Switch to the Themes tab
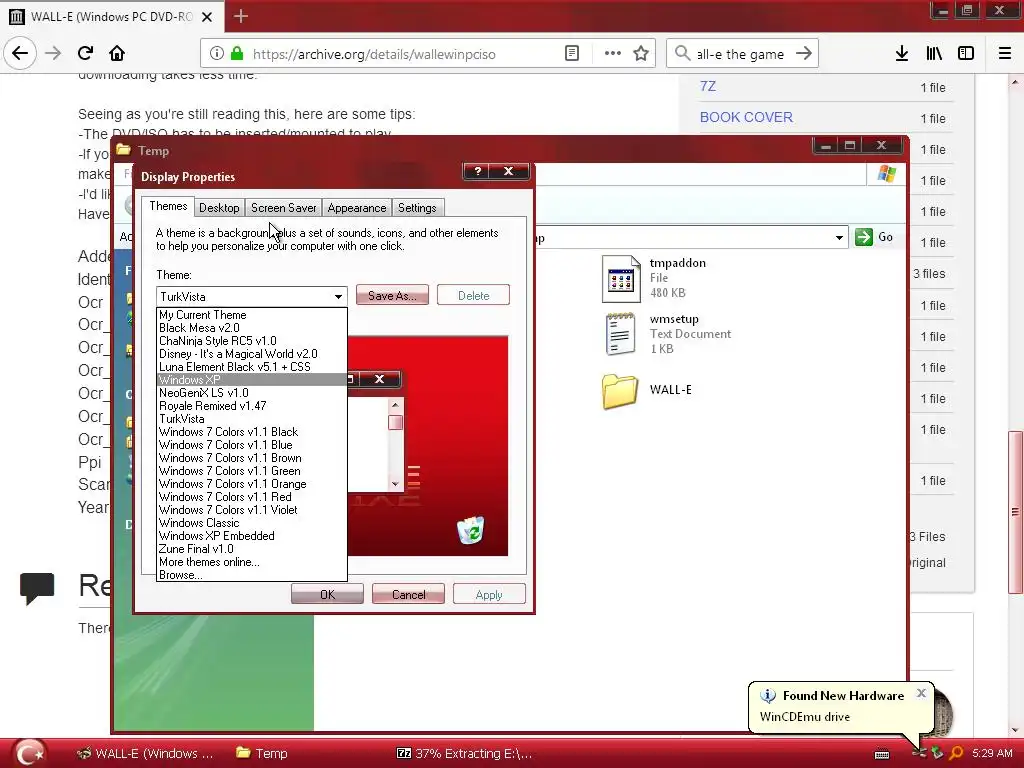The width and height of the screenshot is (1024, 768). pos(168,206)
